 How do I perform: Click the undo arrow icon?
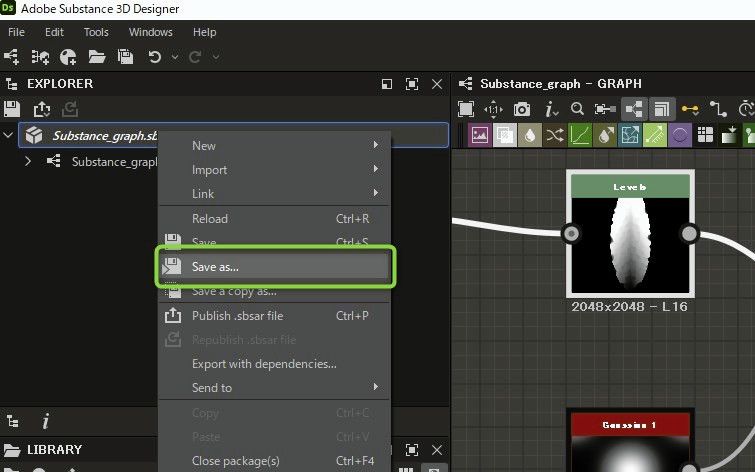pos(155,57)
